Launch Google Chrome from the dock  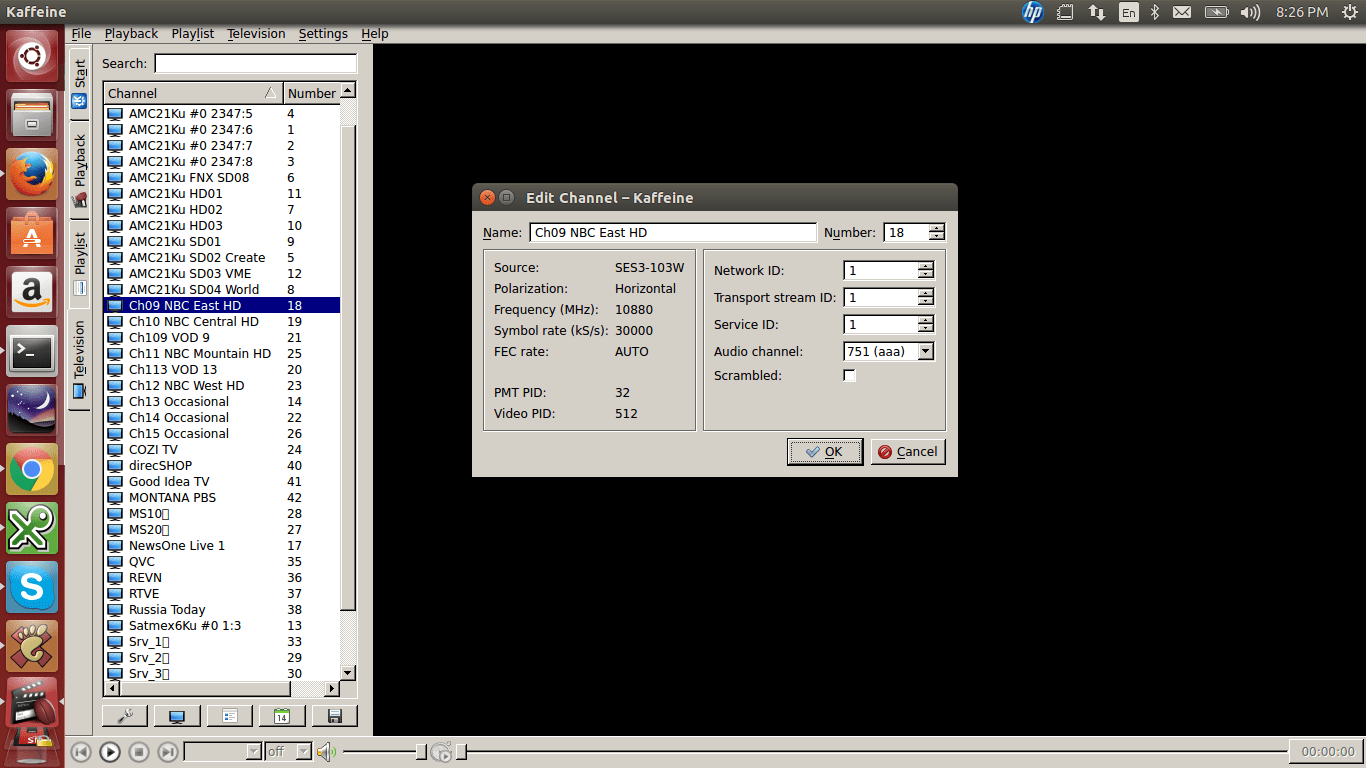click(32, 469)
